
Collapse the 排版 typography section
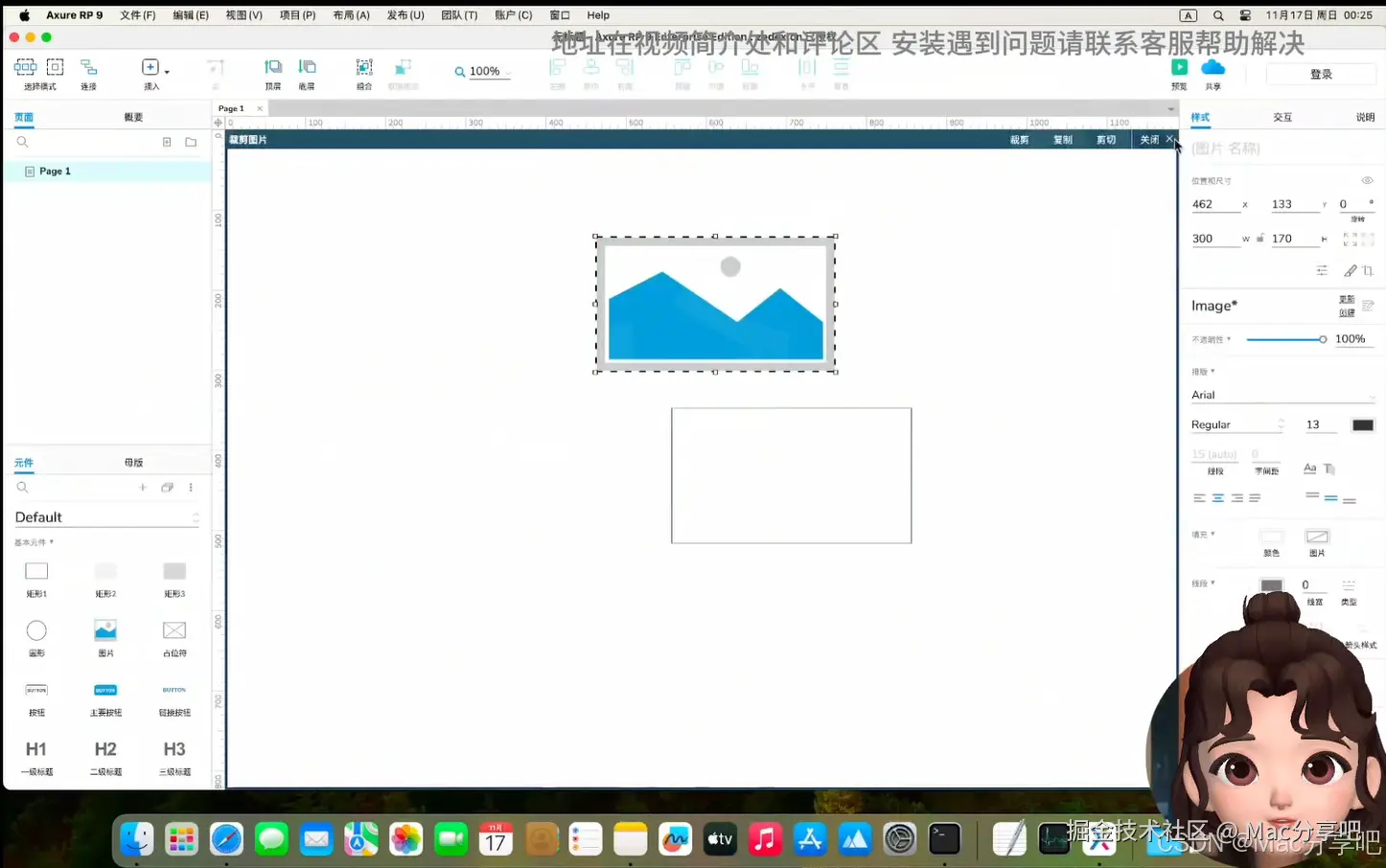1203,372
